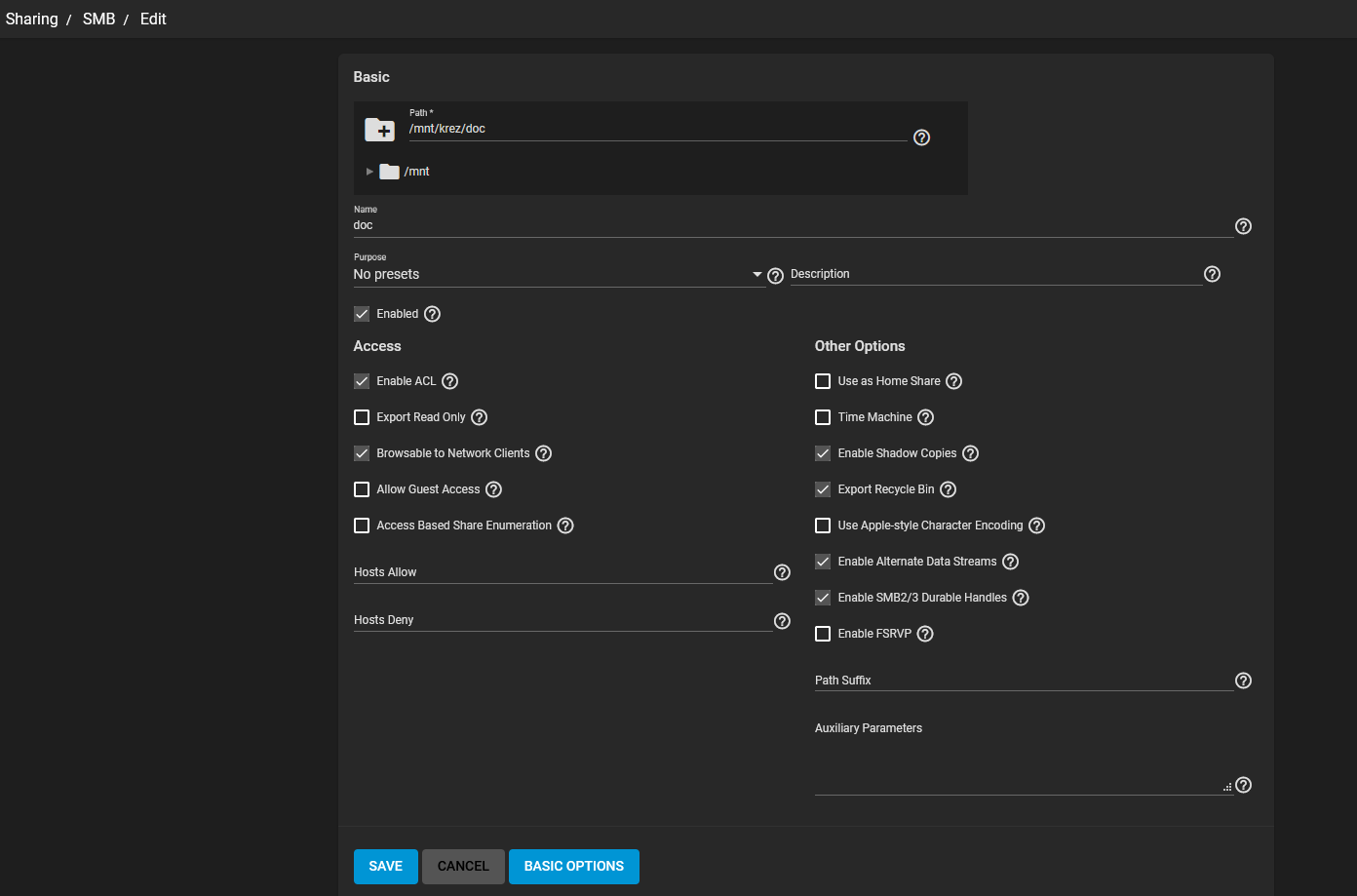Show help for the Purpose dropdown
1357x896 pixels.
pos(775,276)
